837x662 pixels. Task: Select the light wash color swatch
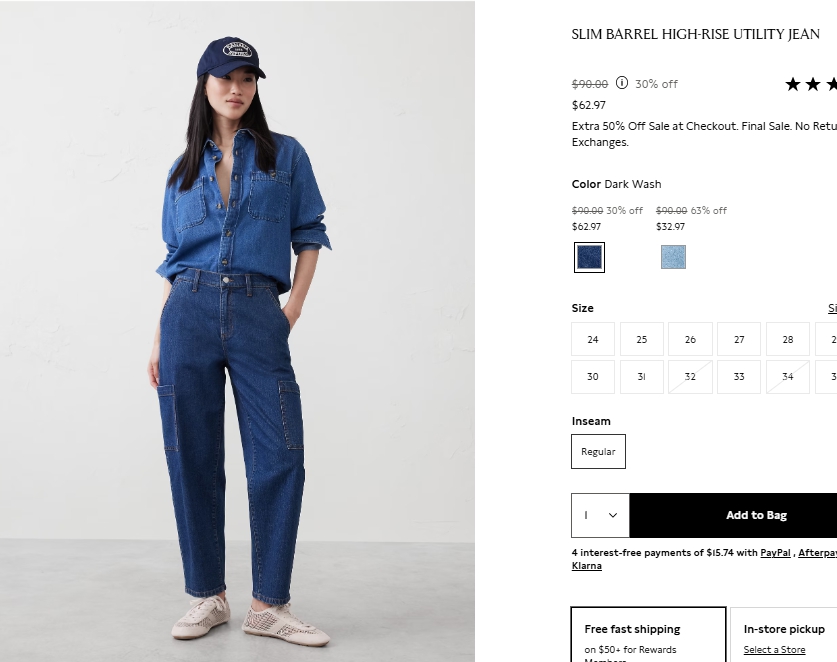673,257
